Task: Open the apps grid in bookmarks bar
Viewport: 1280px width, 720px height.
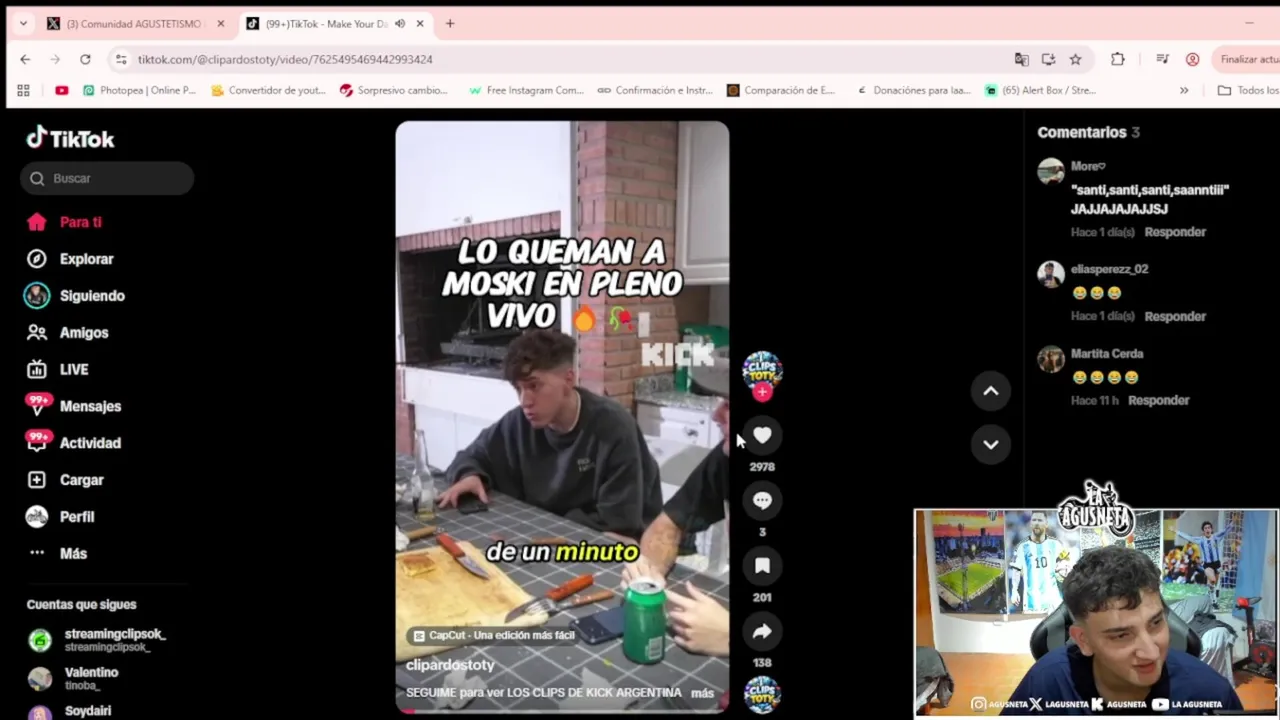Action: (x=23, y=90)
